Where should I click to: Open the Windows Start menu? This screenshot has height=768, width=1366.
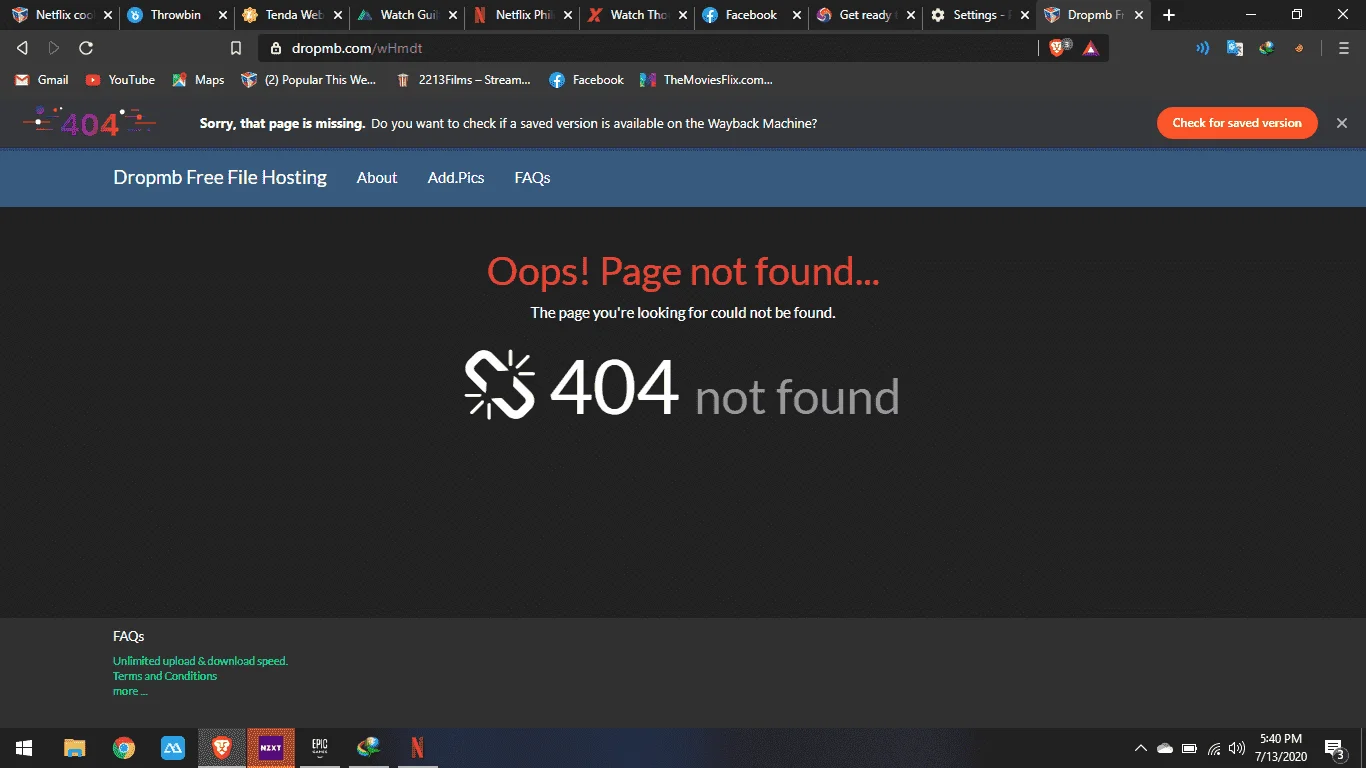pos(24,748)
